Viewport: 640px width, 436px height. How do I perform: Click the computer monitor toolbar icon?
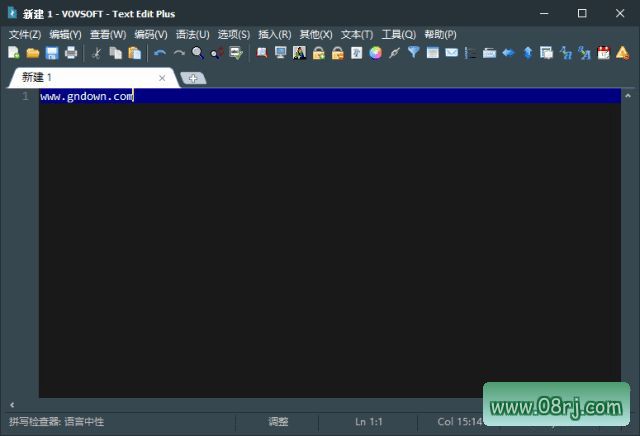[281, 53]
